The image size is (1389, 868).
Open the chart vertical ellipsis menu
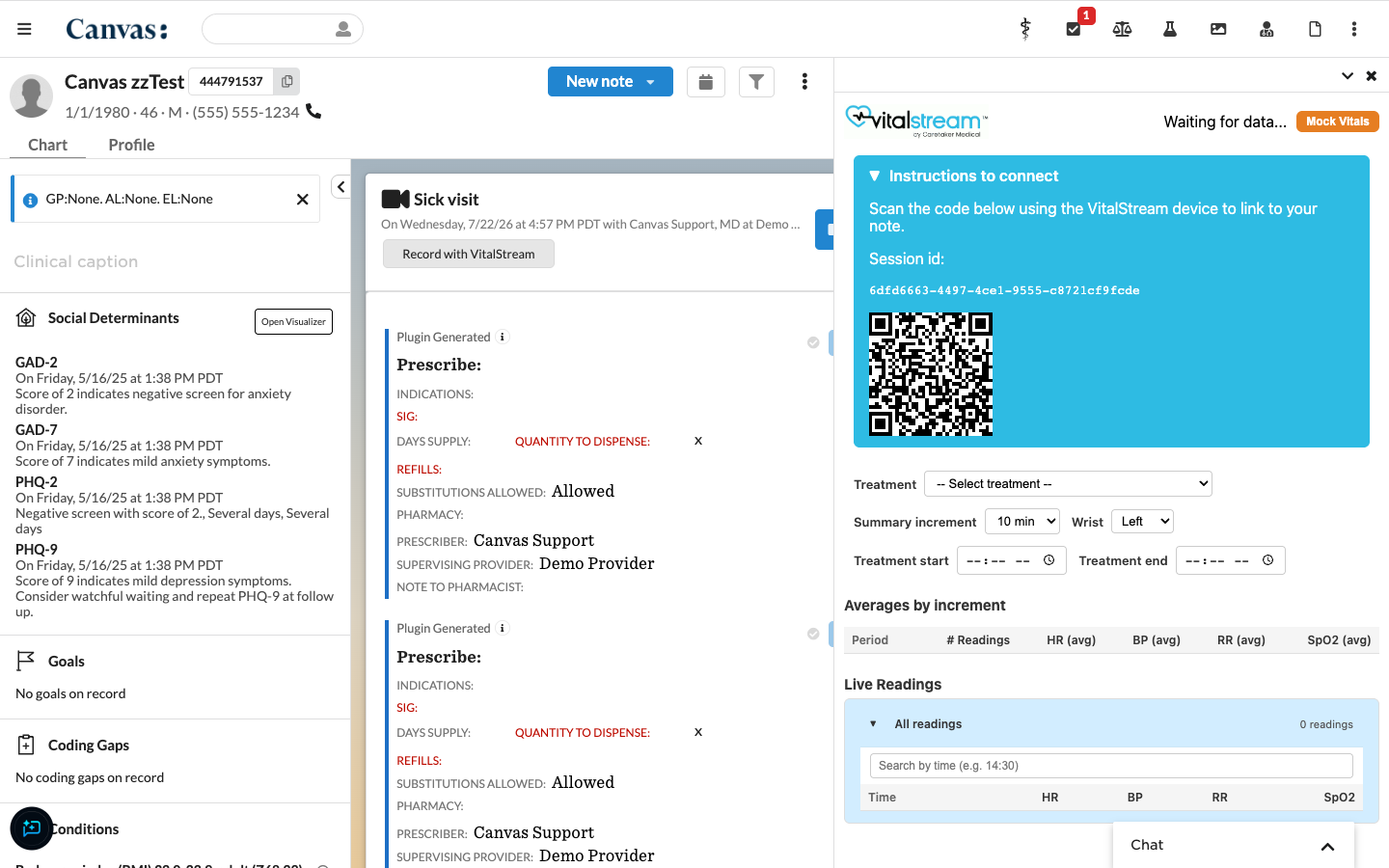click(804, 82)
